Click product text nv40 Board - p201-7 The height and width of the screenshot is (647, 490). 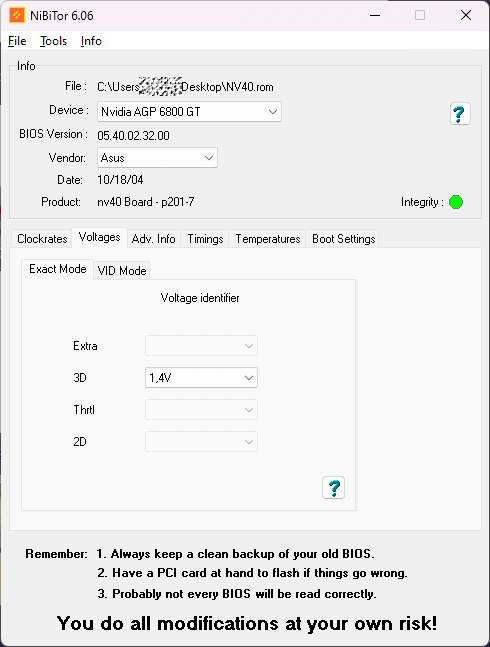pyautogui.click(x=146, y=202)
